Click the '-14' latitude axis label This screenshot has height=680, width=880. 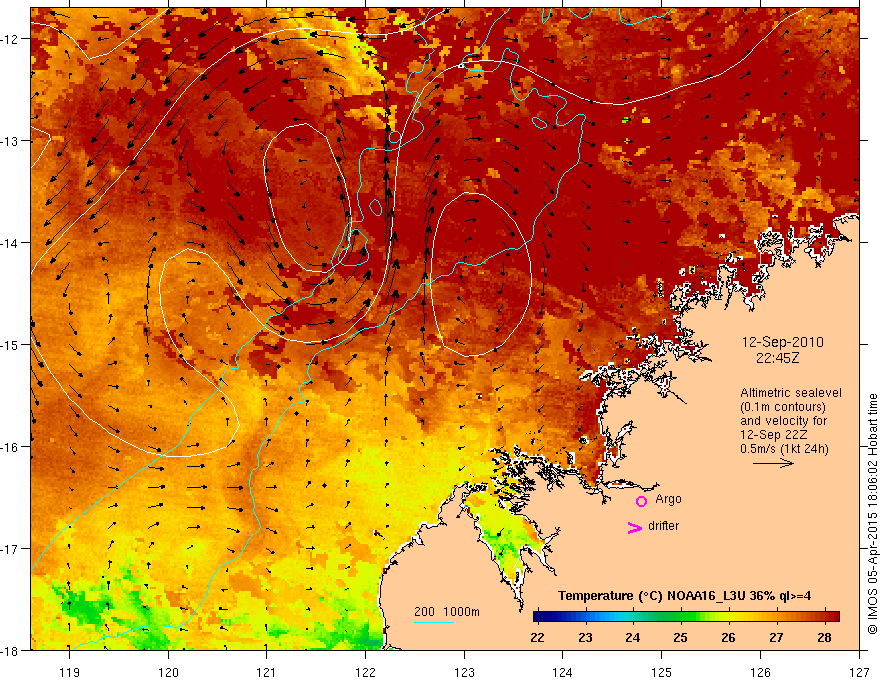[11, 243]
